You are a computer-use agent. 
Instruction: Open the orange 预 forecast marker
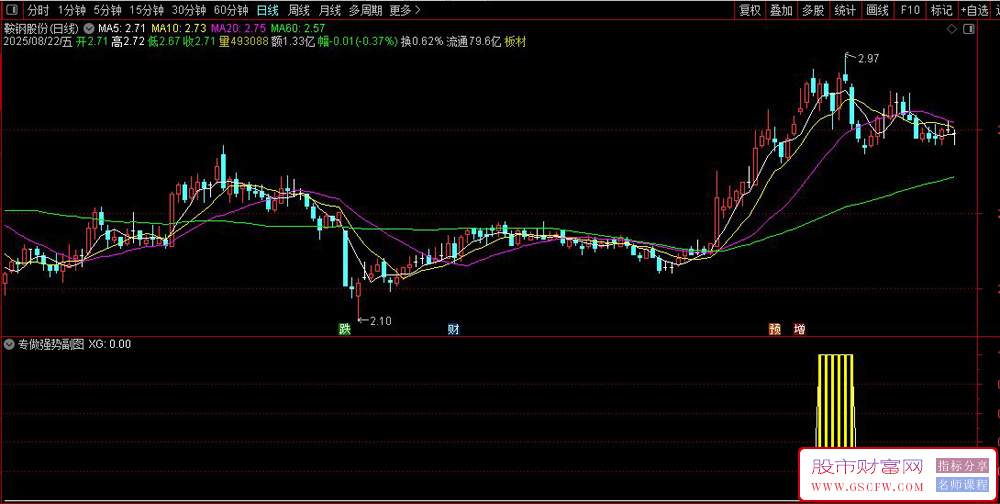point(775,329)
